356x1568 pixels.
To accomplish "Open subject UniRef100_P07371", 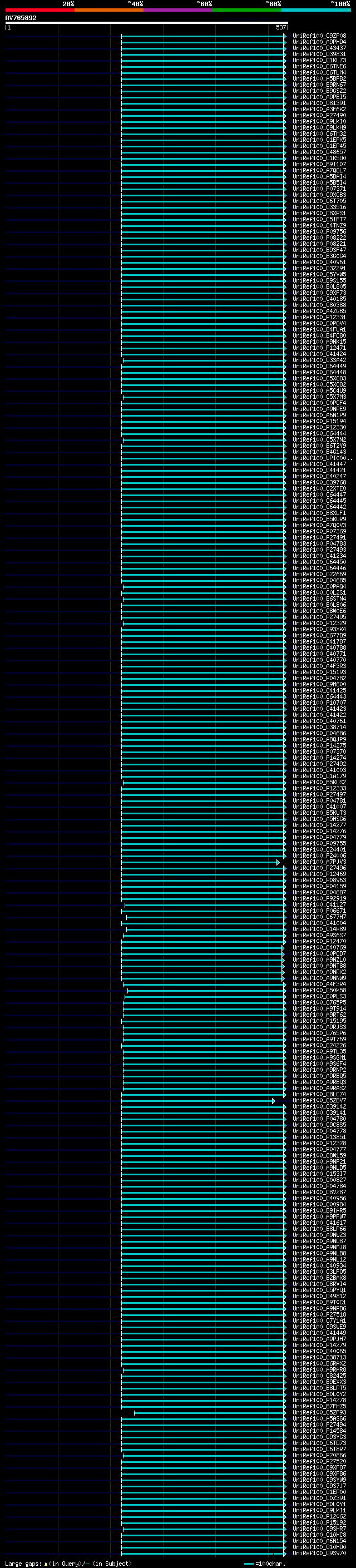I will (319, 189).
